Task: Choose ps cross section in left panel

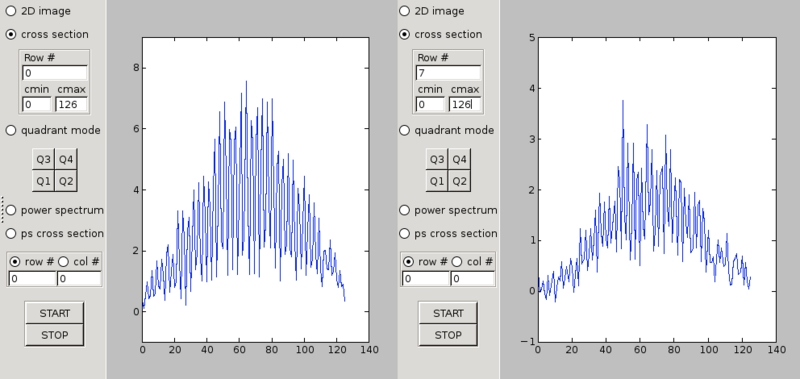Action: pyautogui.click(x=11, y=233)
